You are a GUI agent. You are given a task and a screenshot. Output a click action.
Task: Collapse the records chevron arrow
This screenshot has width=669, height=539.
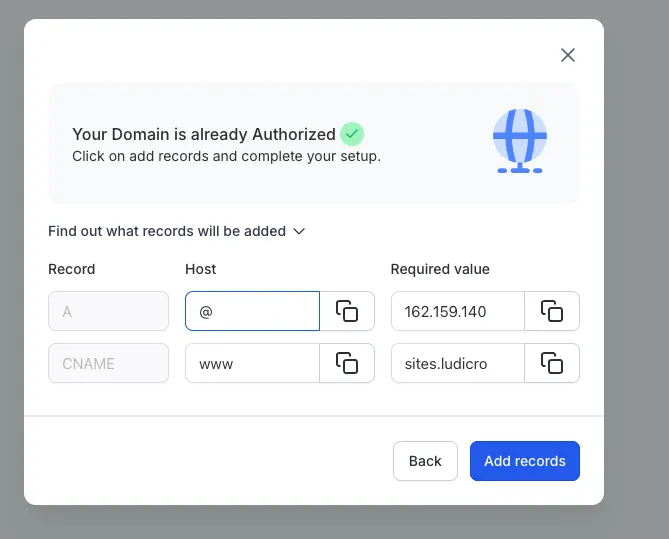coord(299,231)
